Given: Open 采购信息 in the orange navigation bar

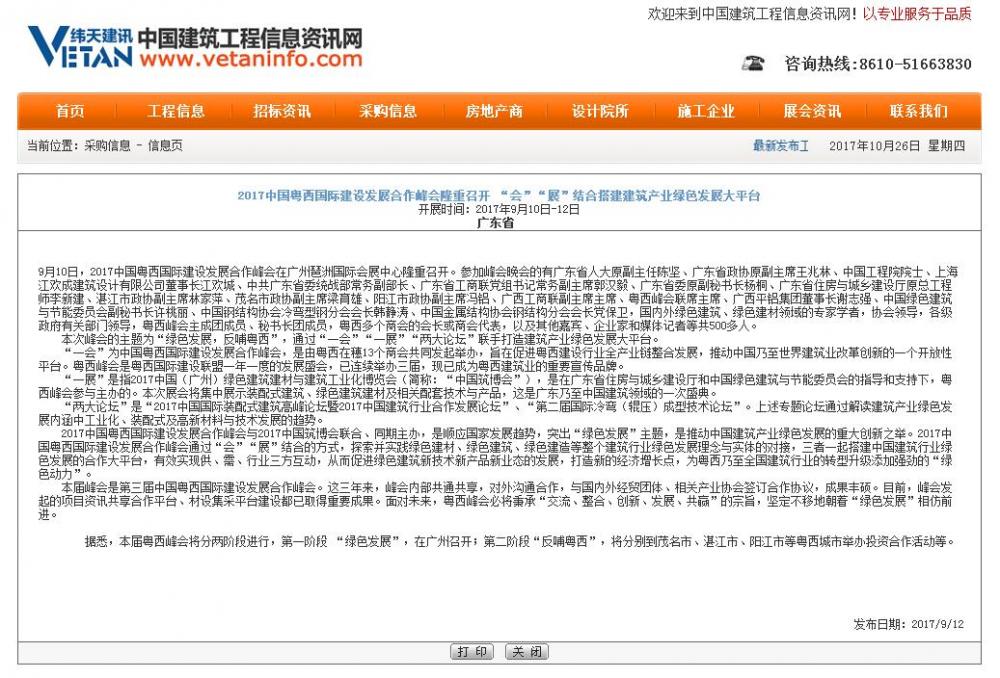Looking at the screenshot, I should tap(388, 111).
